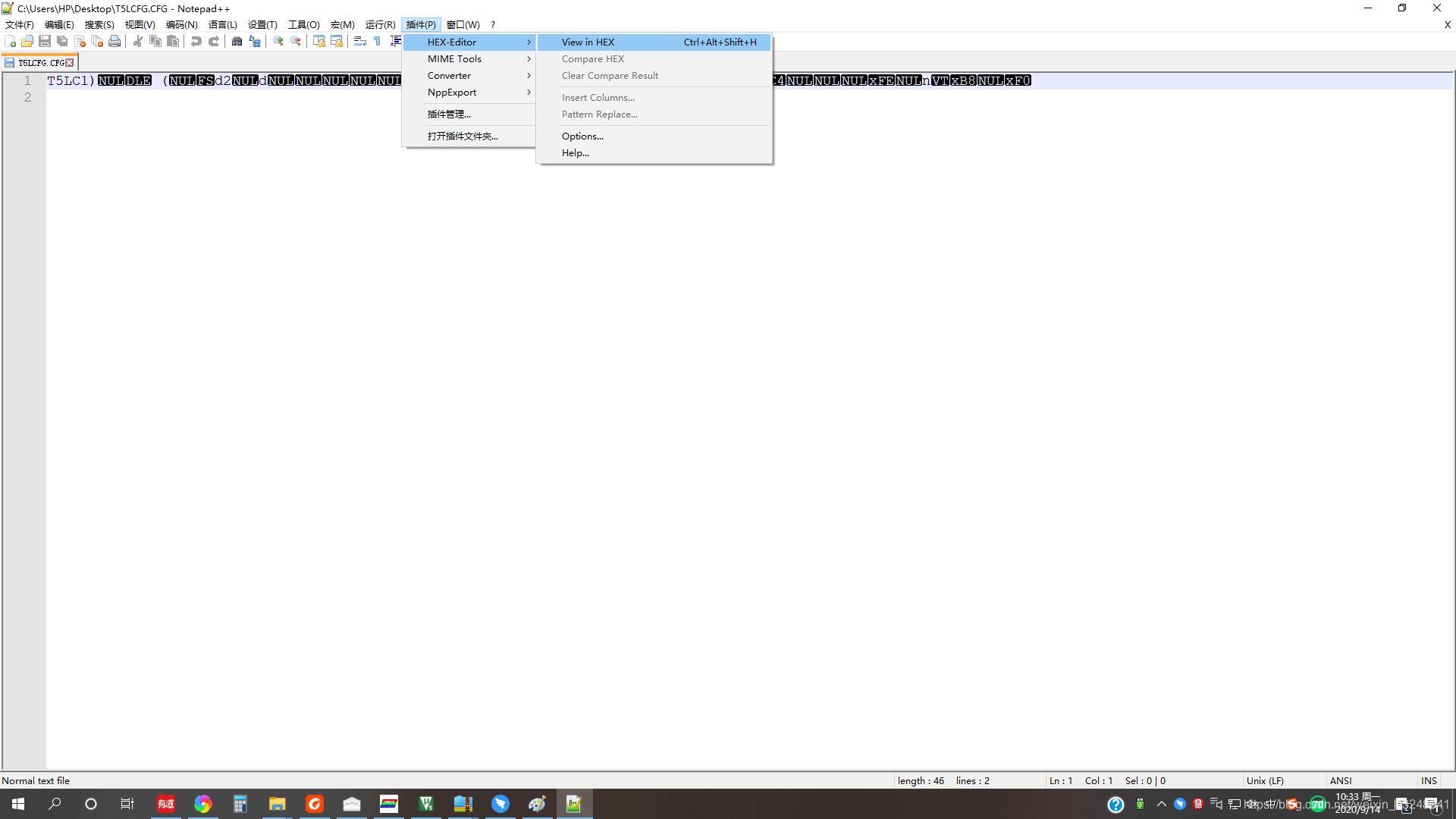
Task: Click the Print toolbar icon
Action: [x=114, y=41]
